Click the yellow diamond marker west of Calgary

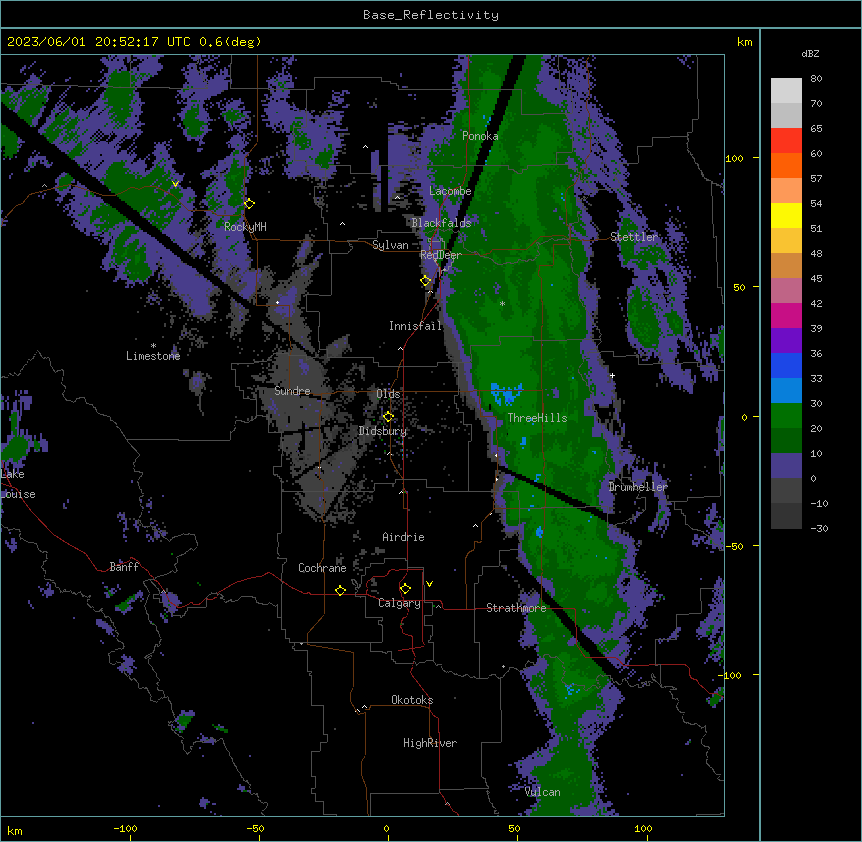340,590
